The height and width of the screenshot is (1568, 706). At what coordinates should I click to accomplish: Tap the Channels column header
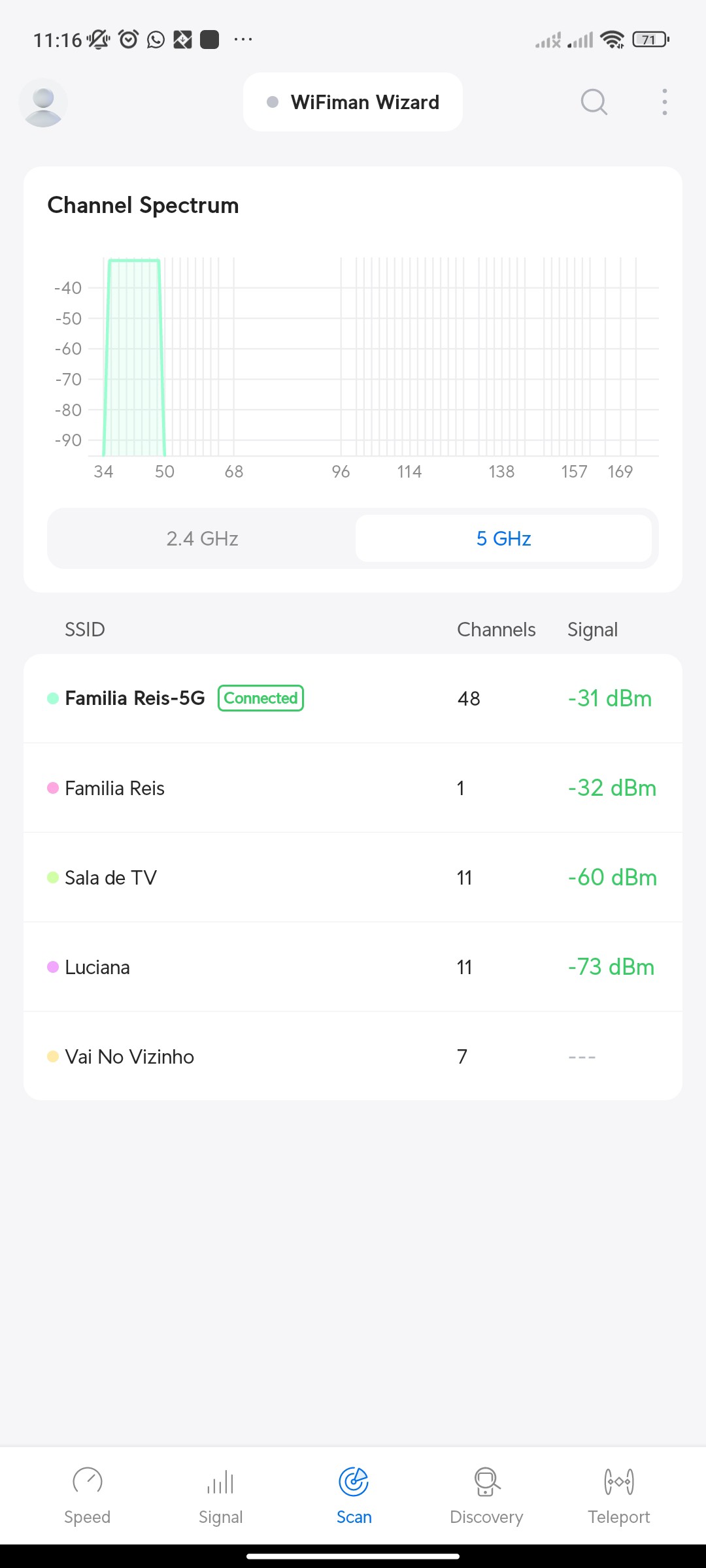coord(496,630)
